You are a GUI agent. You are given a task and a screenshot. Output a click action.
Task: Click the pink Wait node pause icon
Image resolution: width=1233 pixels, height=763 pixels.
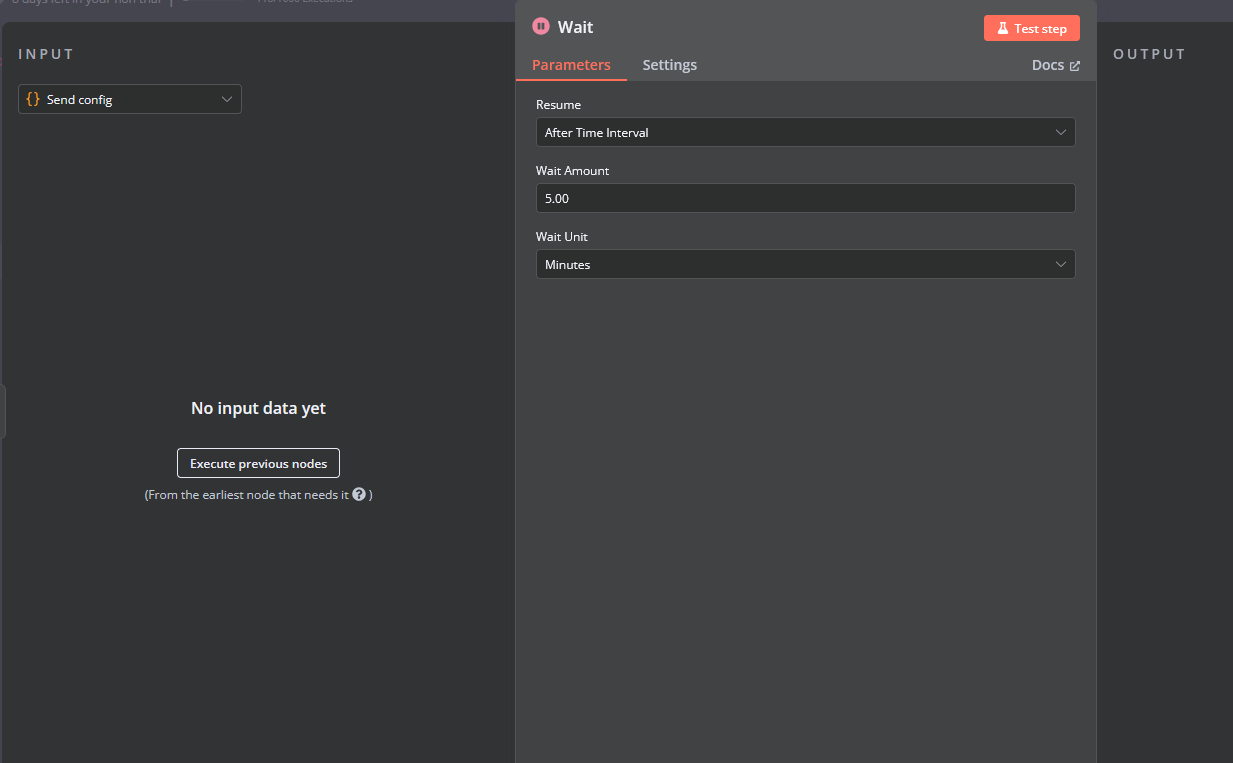point(541,27)
